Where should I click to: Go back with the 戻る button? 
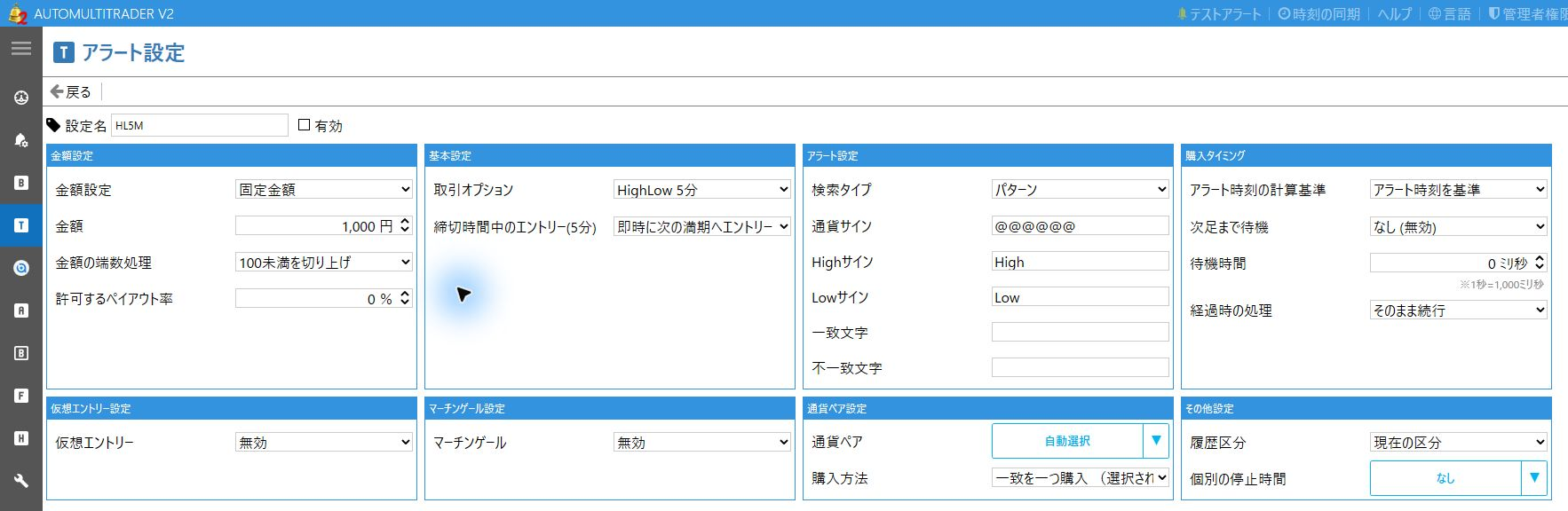[71, 91]
